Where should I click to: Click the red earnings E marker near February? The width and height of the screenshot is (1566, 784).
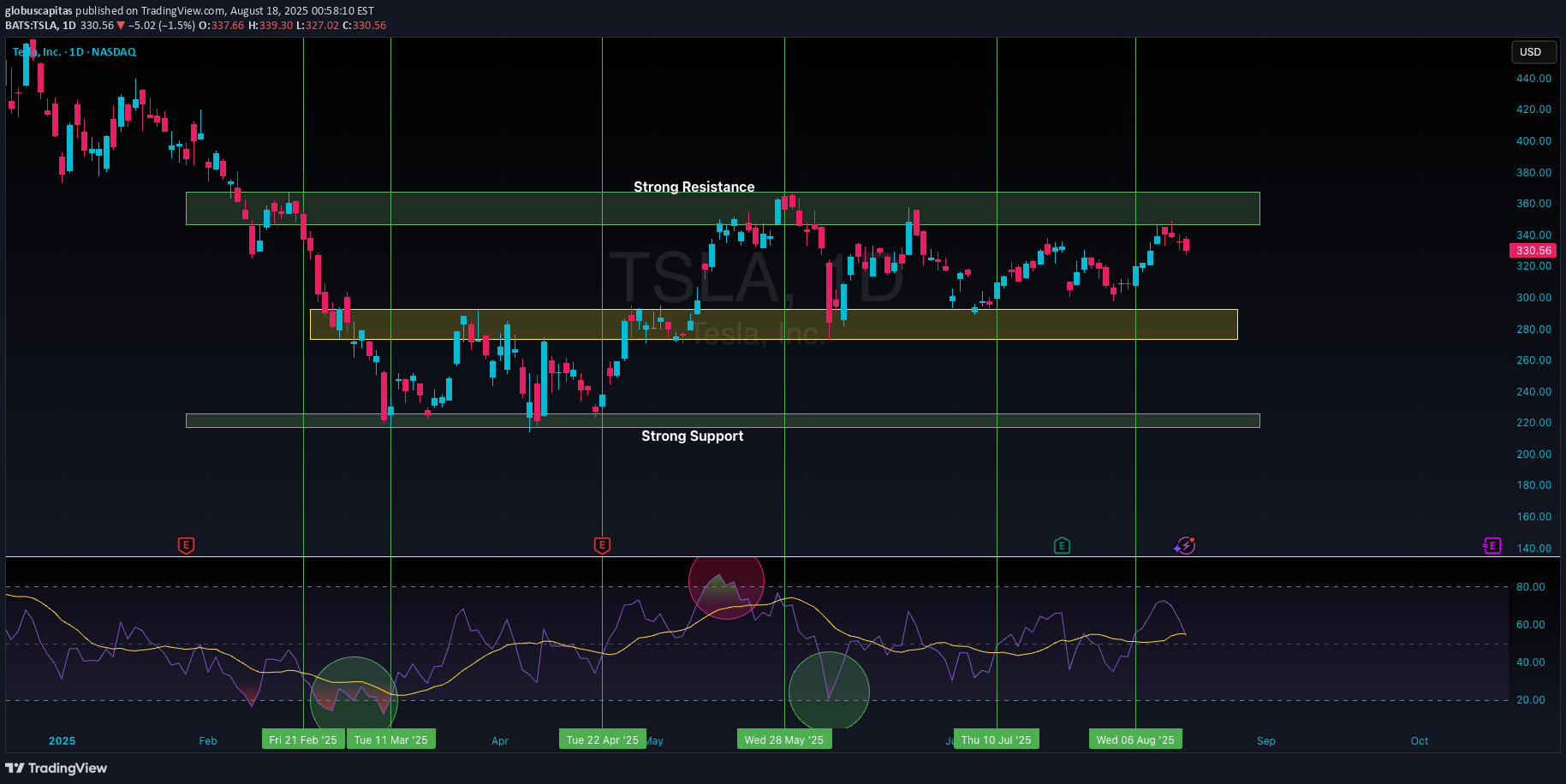click(186, 545)
